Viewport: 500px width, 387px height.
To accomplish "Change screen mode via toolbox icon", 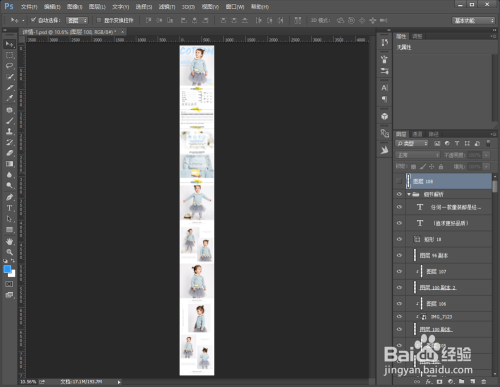I will (9, 295).
